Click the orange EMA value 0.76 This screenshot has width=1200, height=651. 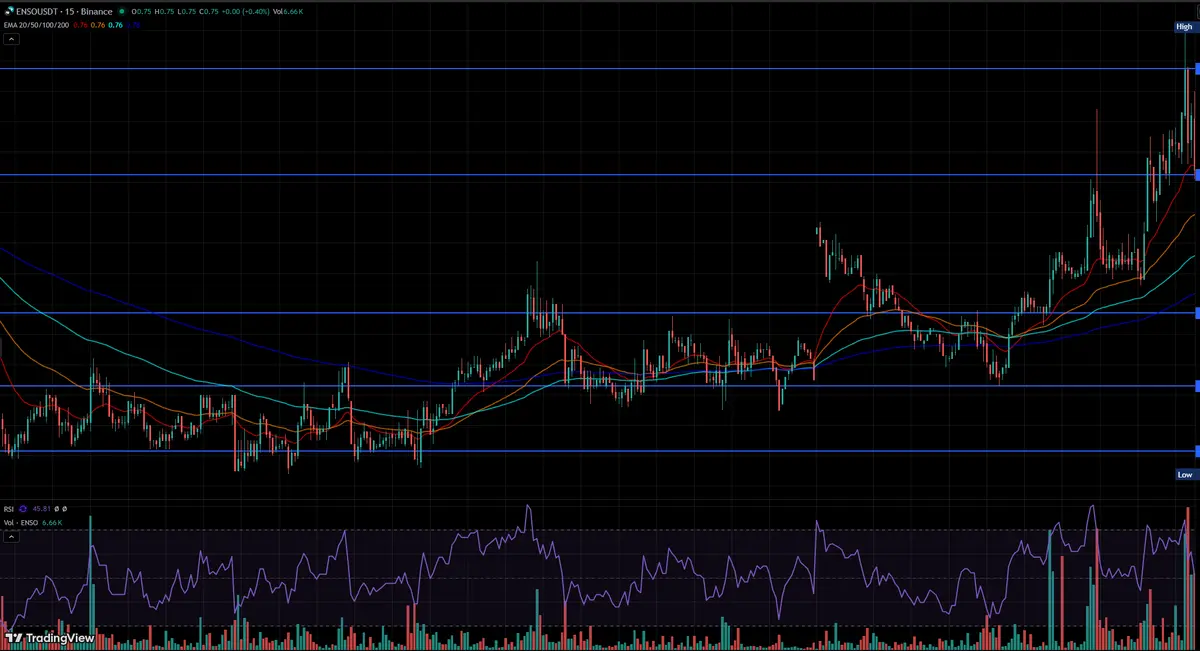98,25
